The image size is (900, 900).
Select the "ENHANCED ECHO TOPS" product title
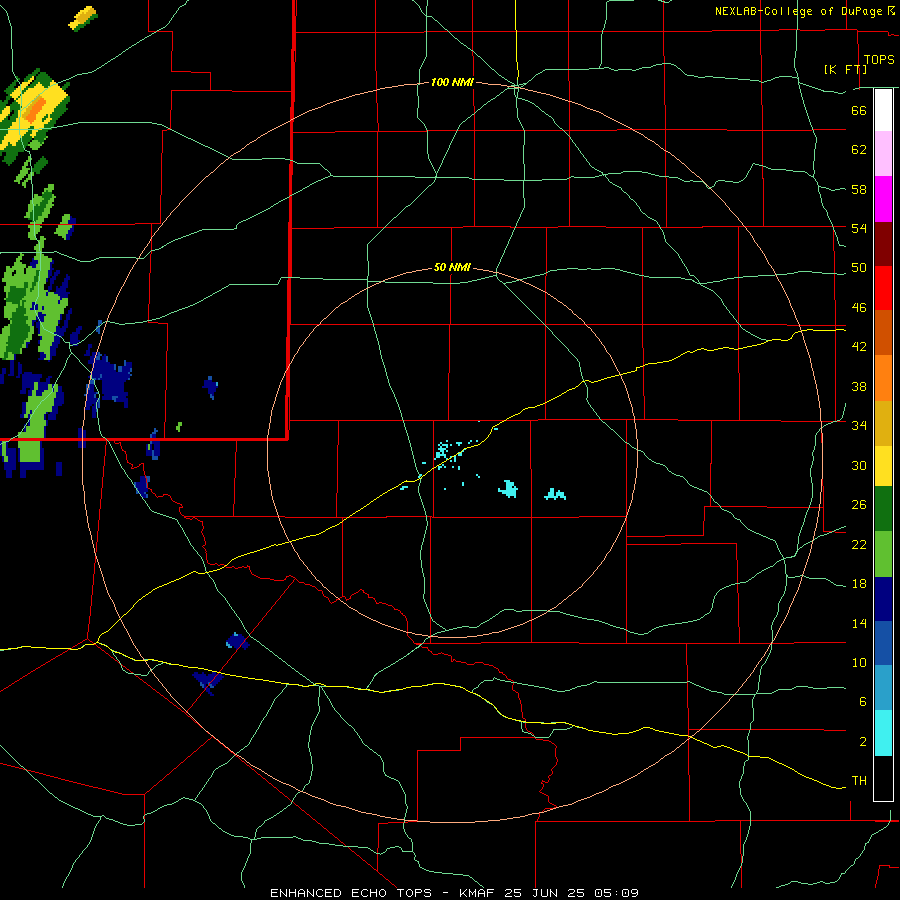click(x=351, y=893)
